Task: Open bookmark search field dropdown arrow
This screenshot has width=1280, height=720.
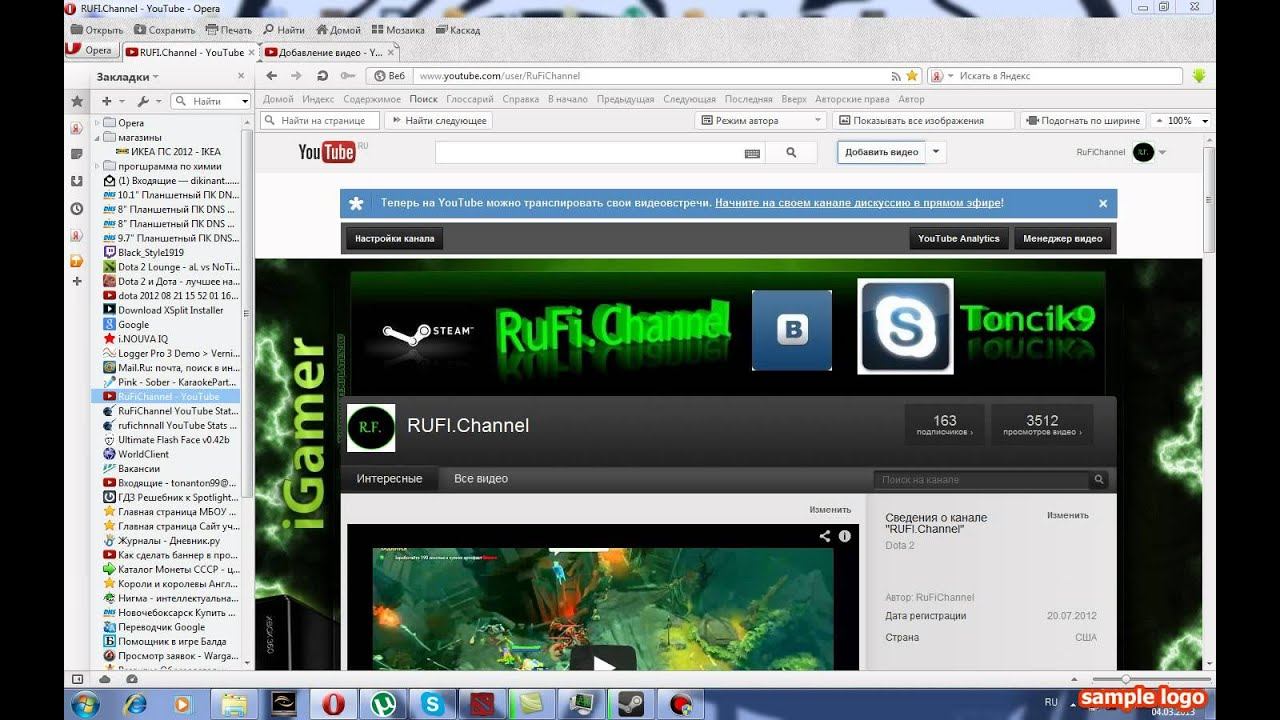Action: pos(245,101)
